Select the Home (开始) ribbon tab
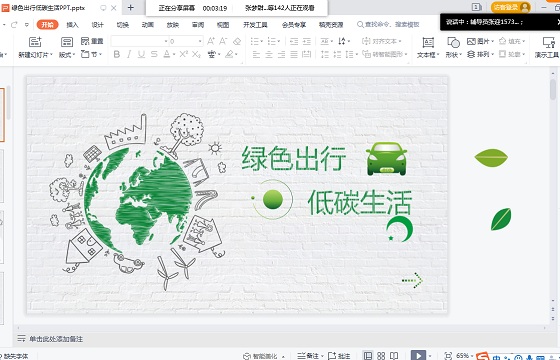The height and width of the screenshot is (360, 560). pyautogui.click(x=47, y=25)
